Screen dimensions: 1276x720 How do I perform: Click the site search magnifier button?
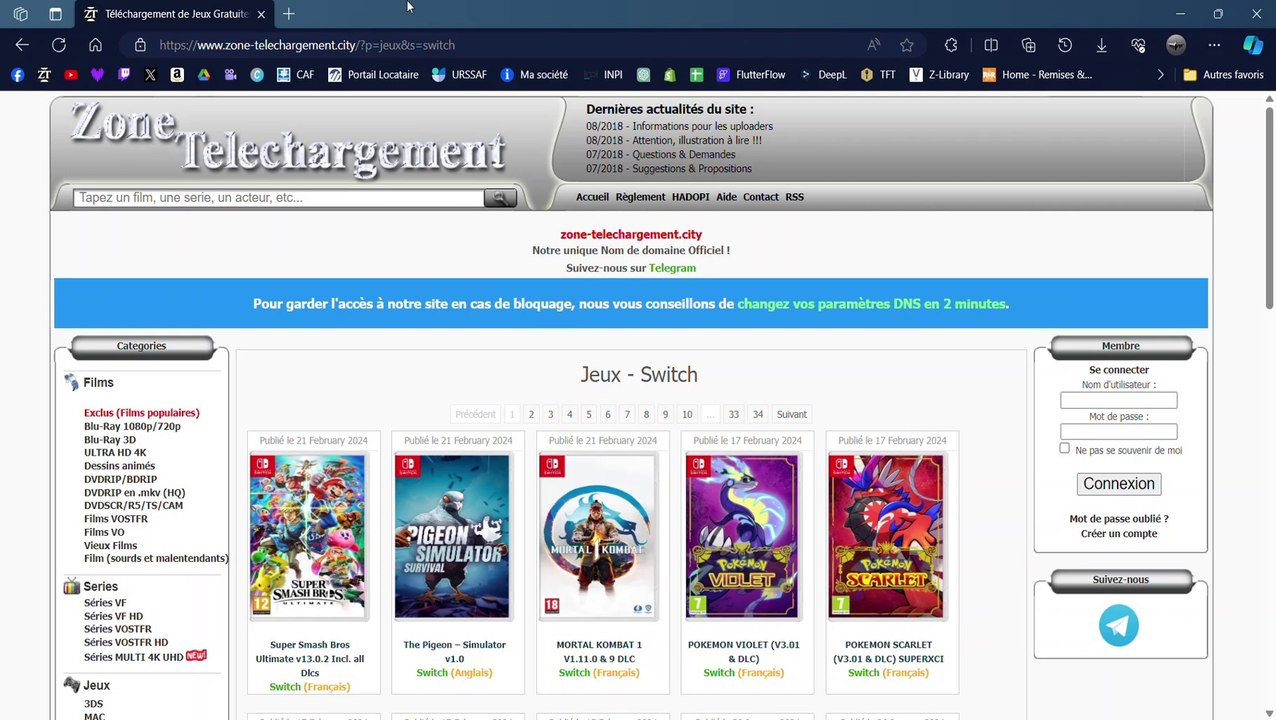point(500,198)
